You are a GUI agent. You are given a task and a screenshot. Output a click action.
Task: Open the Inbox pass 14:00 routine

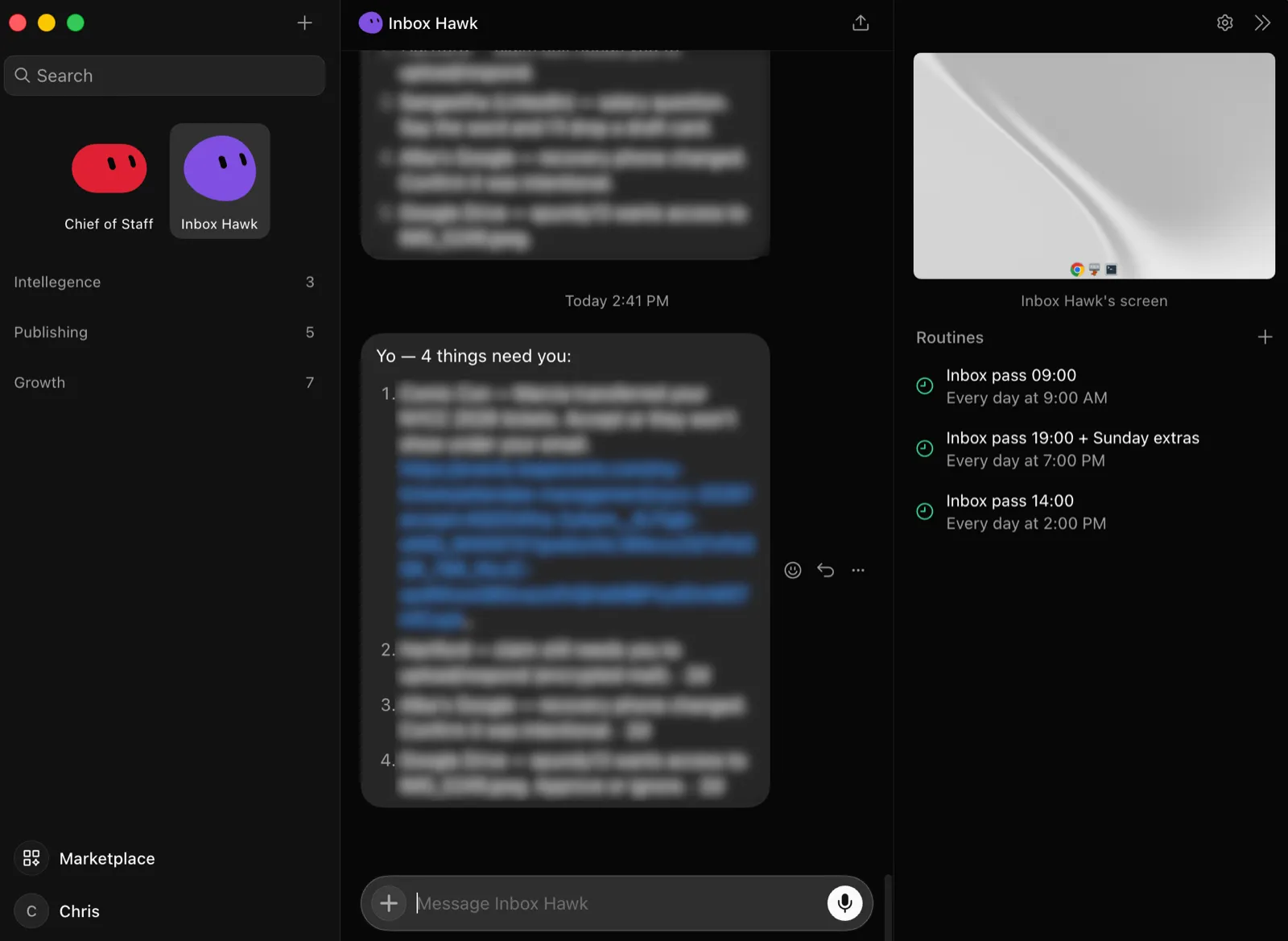click(x=1095, y=512)
